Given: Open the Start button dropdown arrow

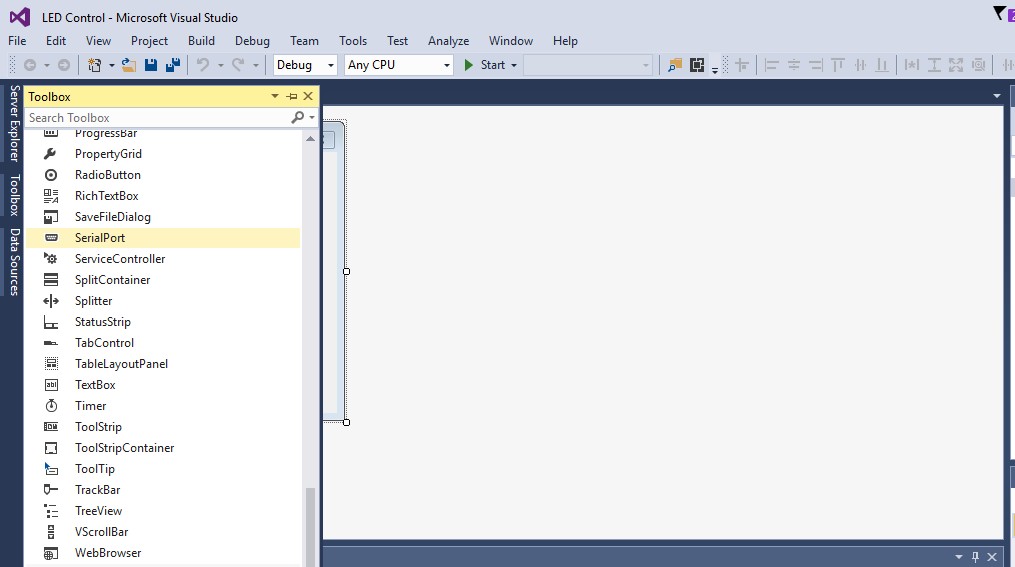Looking at the screenshot, I should point(514,65).
